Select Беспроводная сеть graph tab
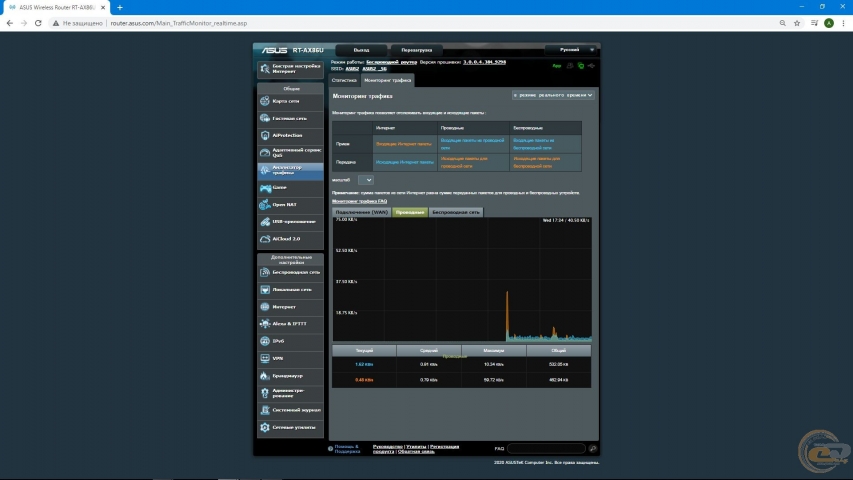The width and height of the screenshot is (853, 480). coord(456,212)
